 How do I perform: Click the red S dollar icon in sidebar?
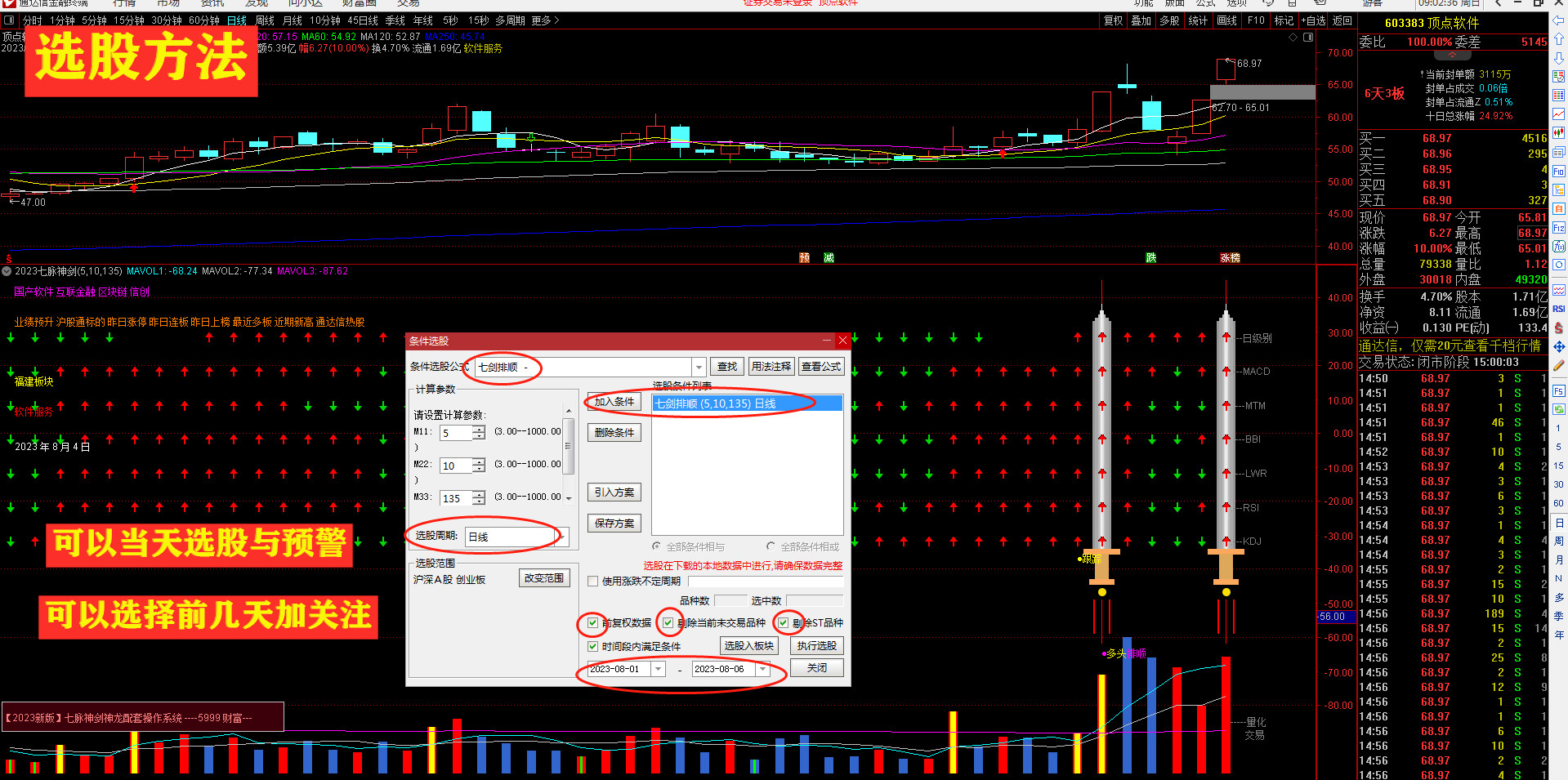[1558, 328]
